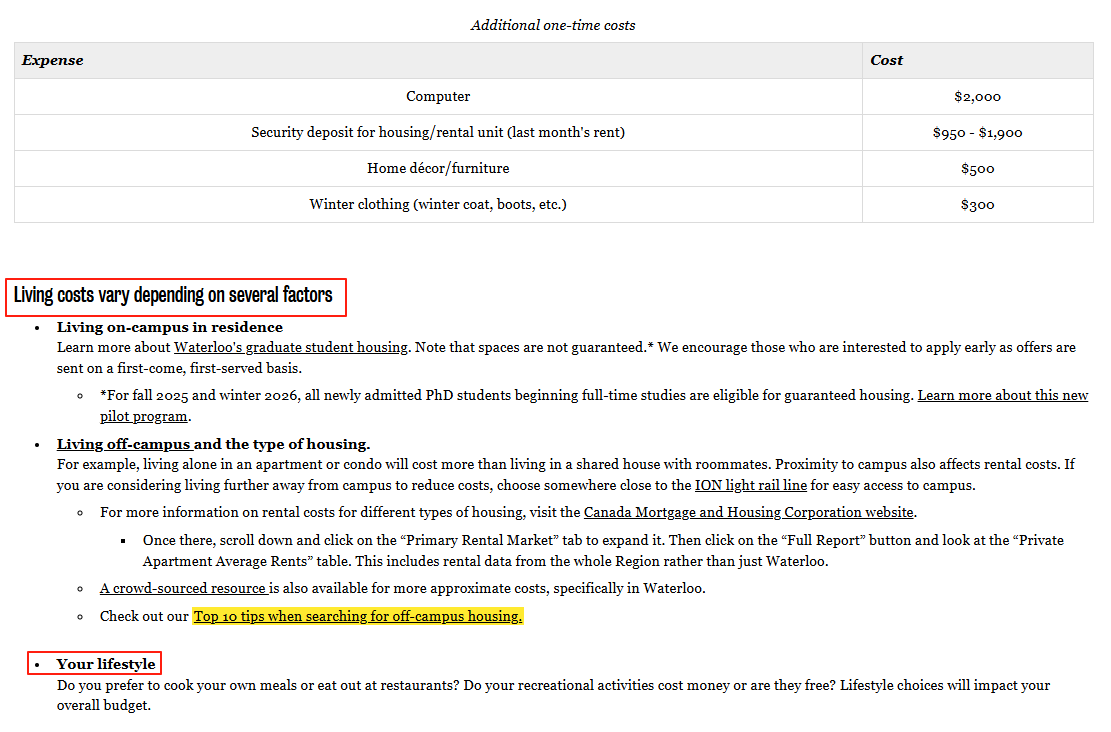Select the 'Winter clothing' expense cell
Screen dimensions: 1111x732
(x=438, y=204)
